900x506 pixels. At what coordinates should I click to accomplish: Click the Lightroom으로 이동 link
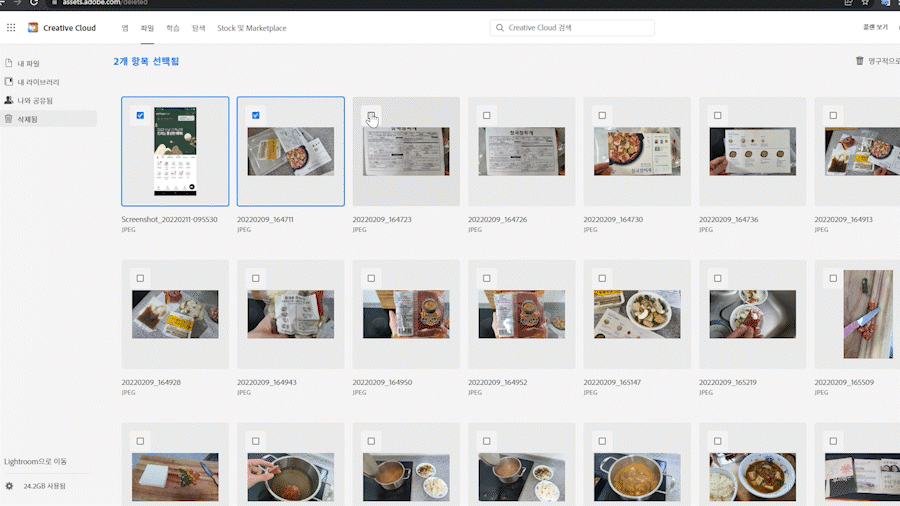(35, 461)
